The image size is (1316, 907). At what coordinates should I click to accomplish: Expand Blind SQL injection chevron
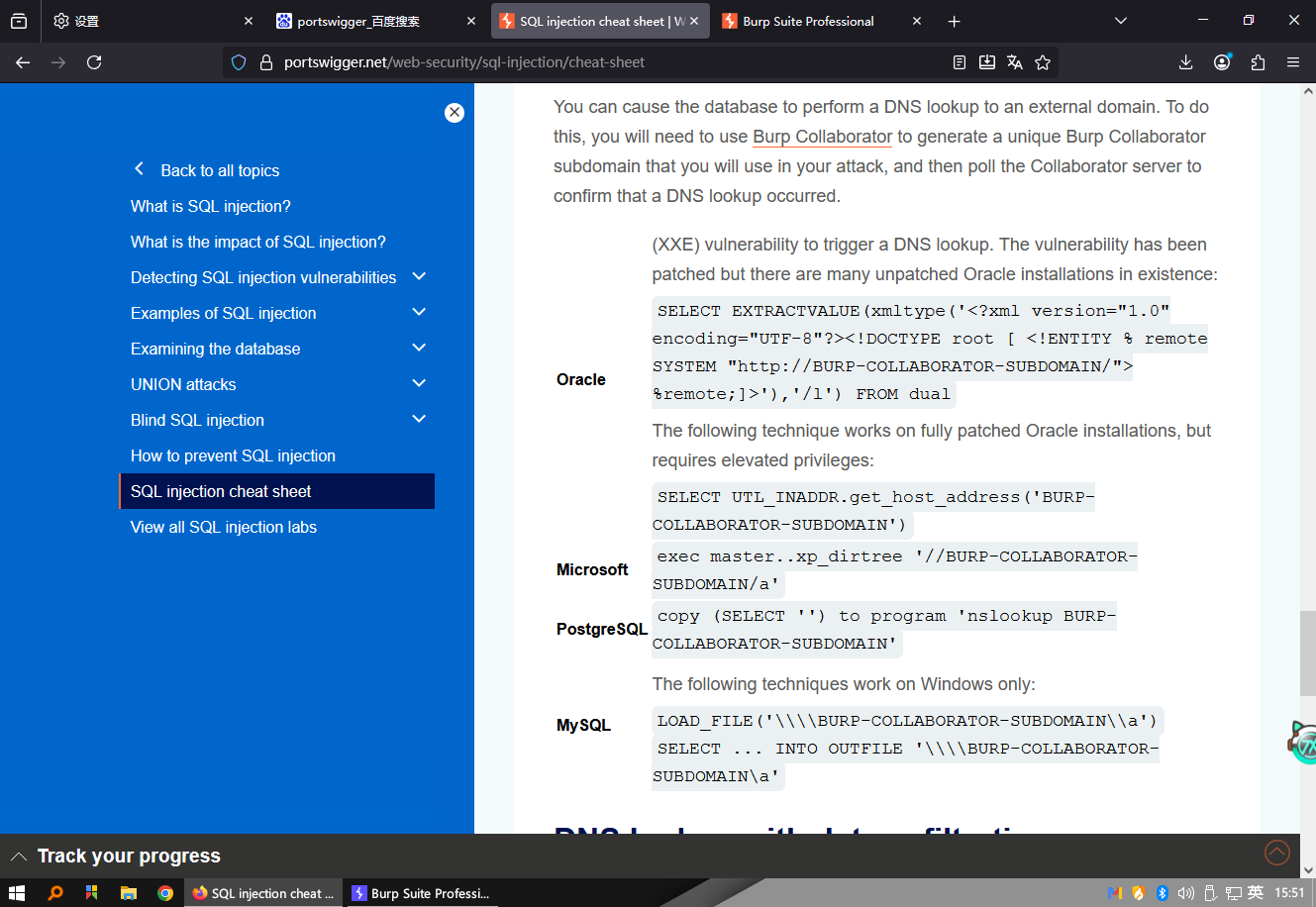(x=419, y=419)
